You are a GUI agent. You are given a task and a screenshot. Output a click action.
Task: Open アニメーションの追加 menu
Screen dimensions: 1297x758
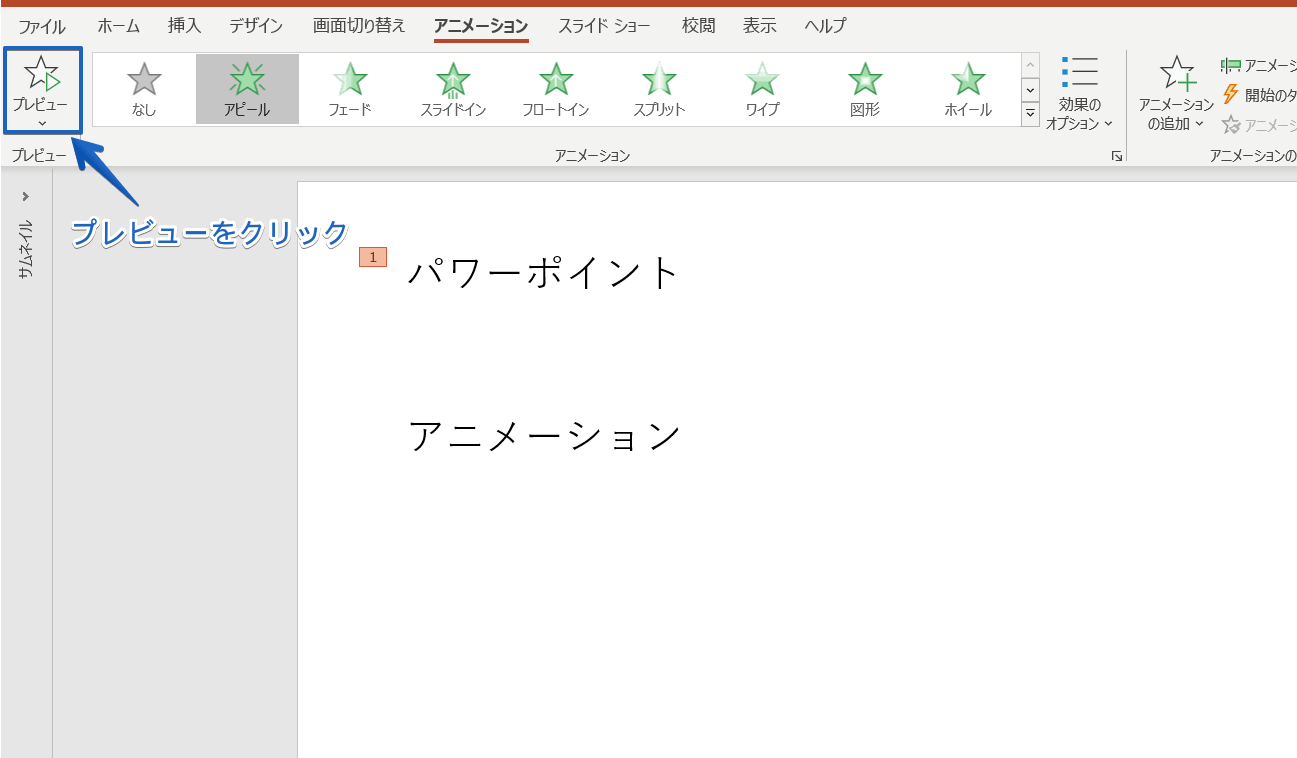click(1176, 93)
